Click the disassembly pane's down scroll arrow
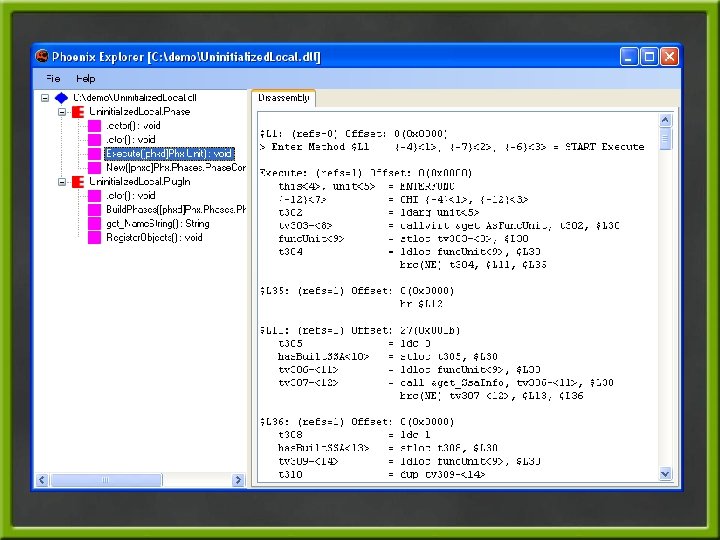This screenshot has width=720, height=540. [665, 473]
